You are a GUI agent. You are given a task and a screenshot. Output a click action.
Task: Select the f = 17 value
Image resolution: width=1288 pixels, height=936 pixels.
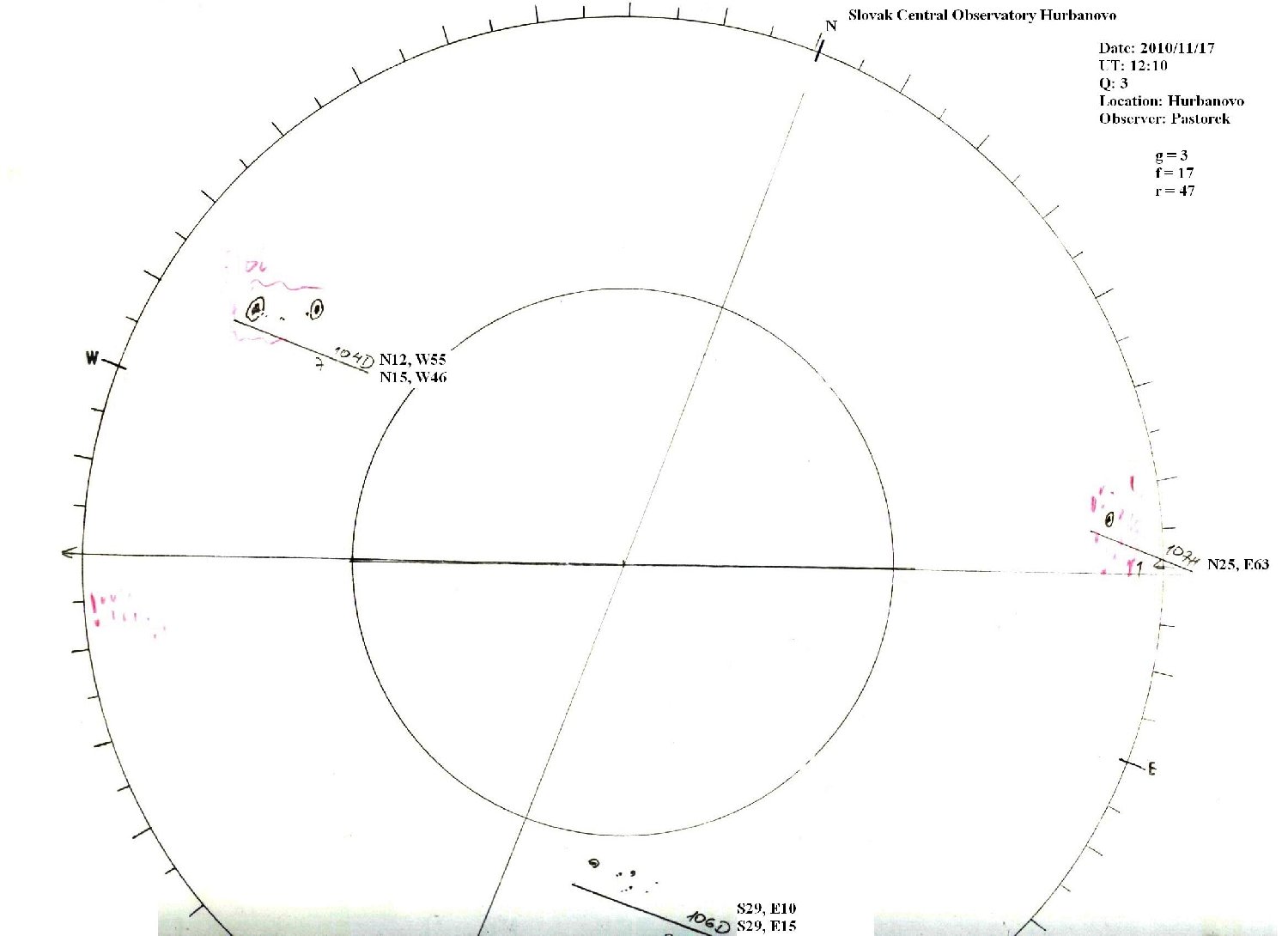coord(1174,173)
